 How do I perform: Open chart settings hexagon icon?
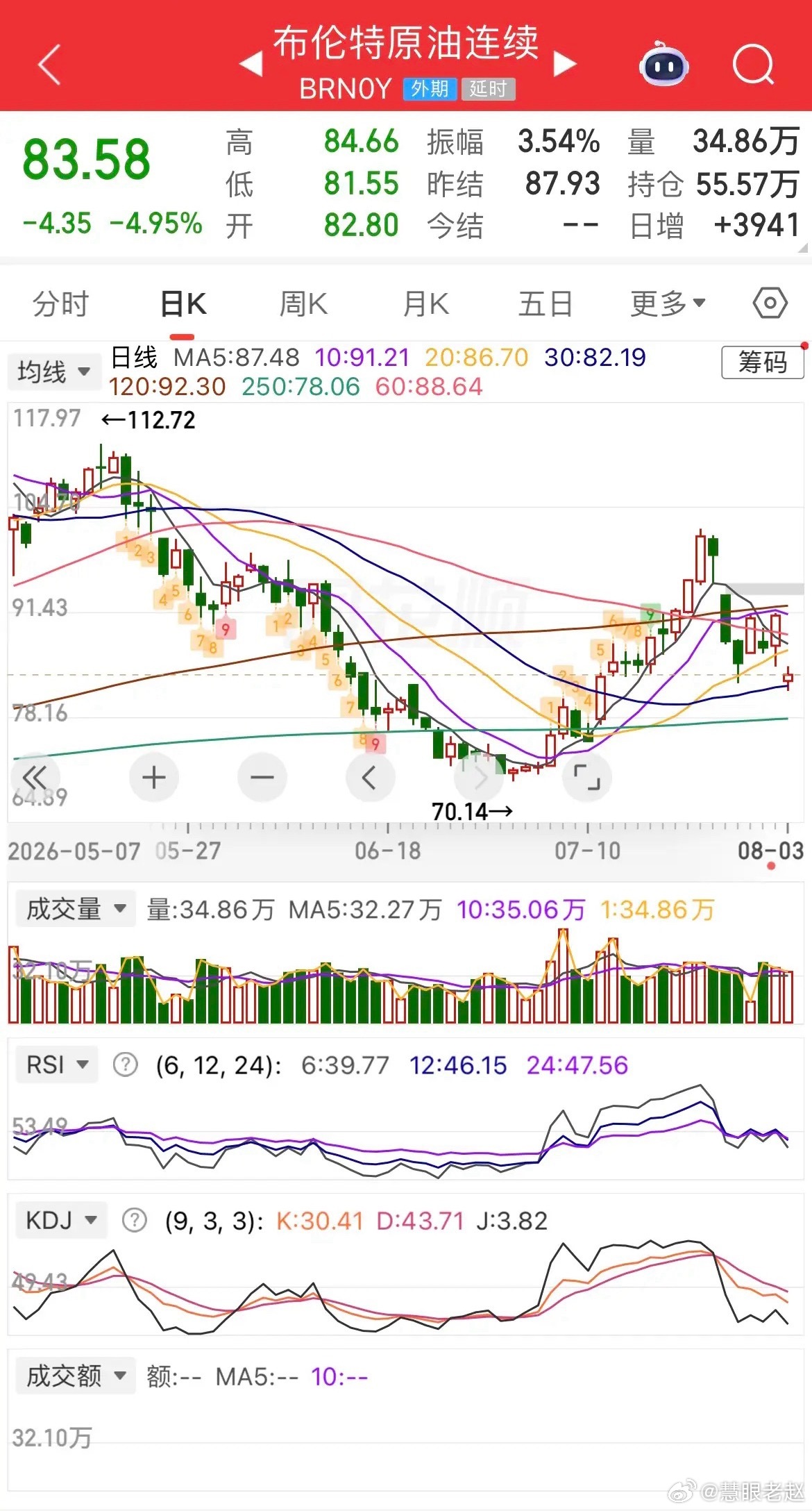(x=770, y=303)
